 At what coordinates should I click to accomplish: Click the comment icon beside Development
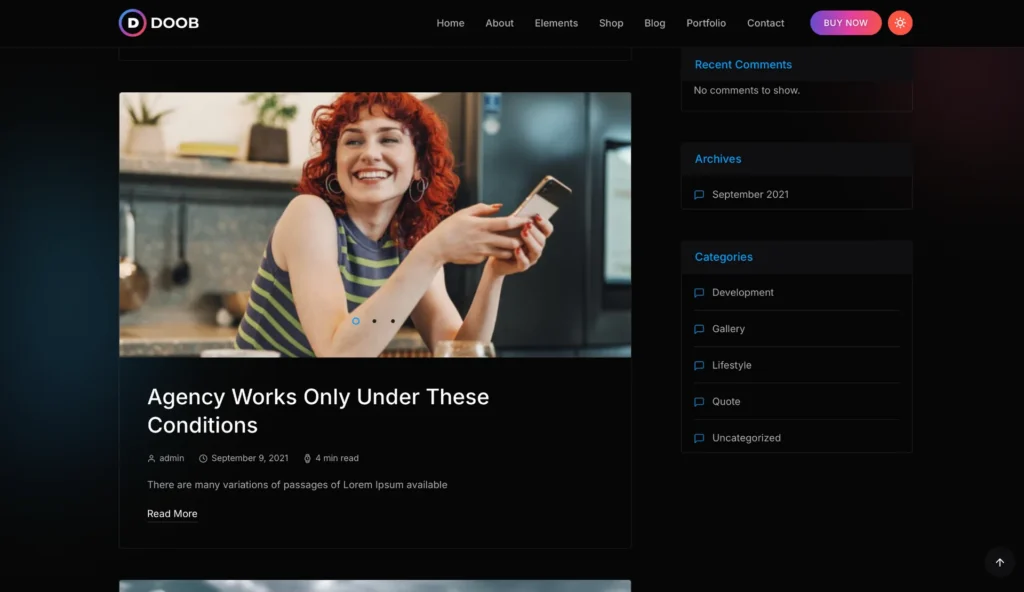pyautogui.click(x=699, y=293)
